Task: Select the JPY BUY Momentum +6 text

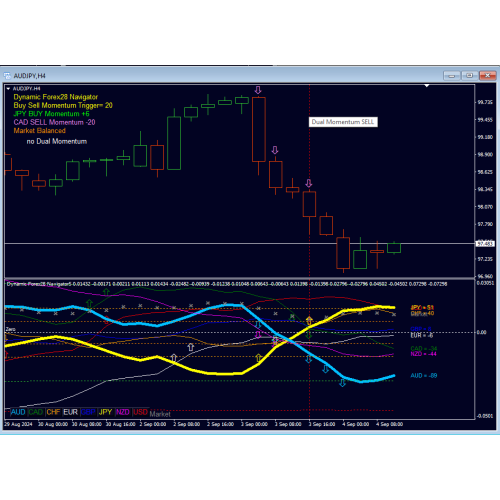Action: pyautogui.click(x=51, y=114)
